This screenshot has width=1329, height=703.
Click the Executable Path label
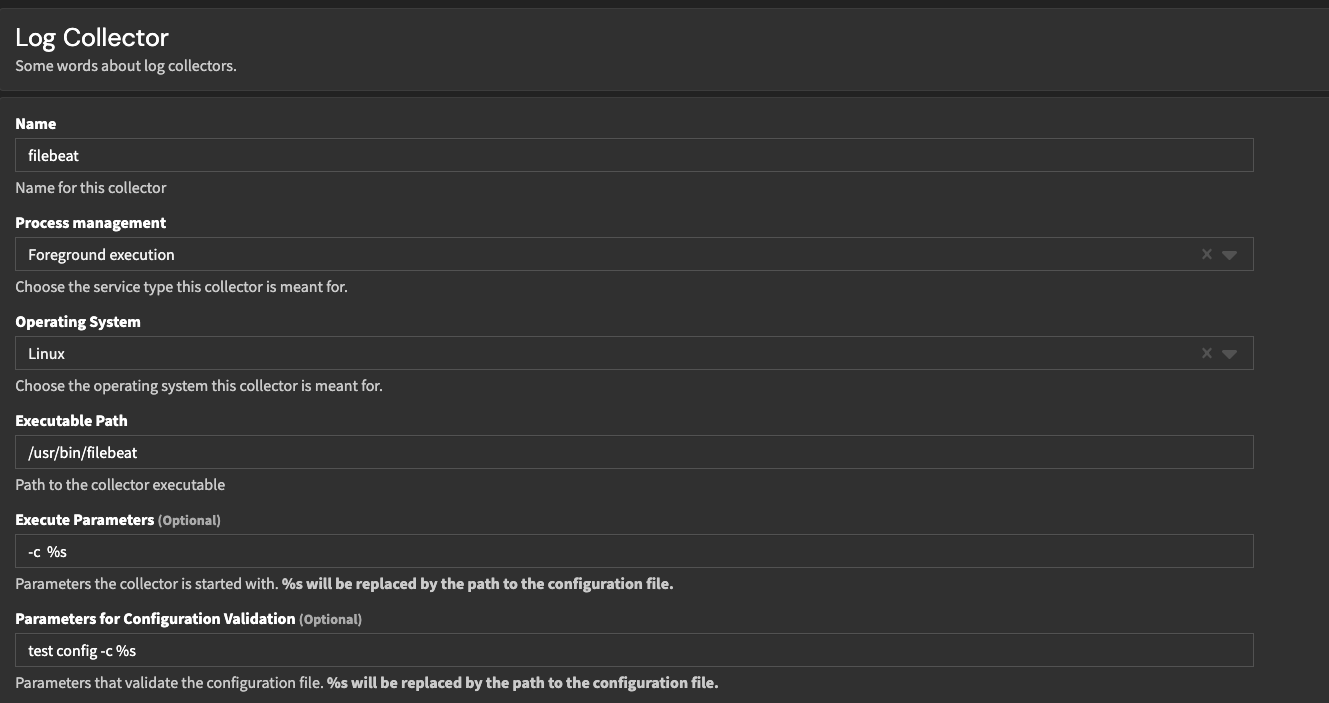[x=71, y=420]
